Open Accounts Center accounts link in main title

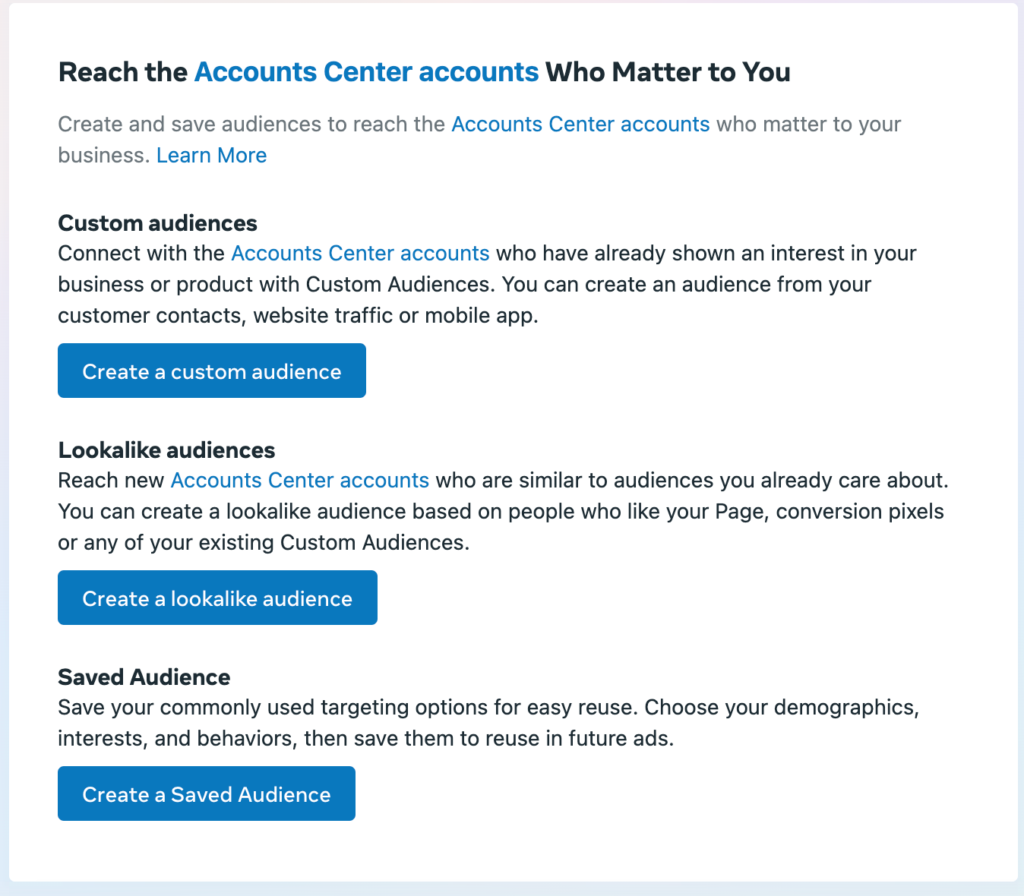[366, 72]
